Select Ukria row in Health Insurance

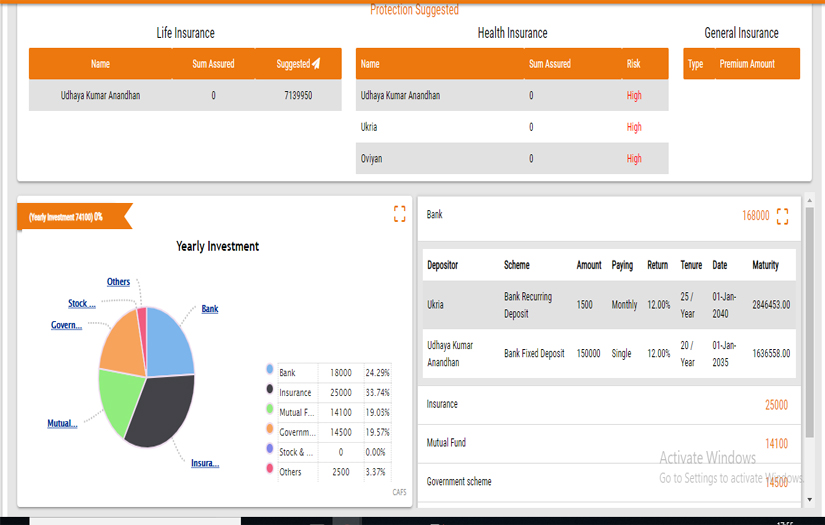coord(512,127)
